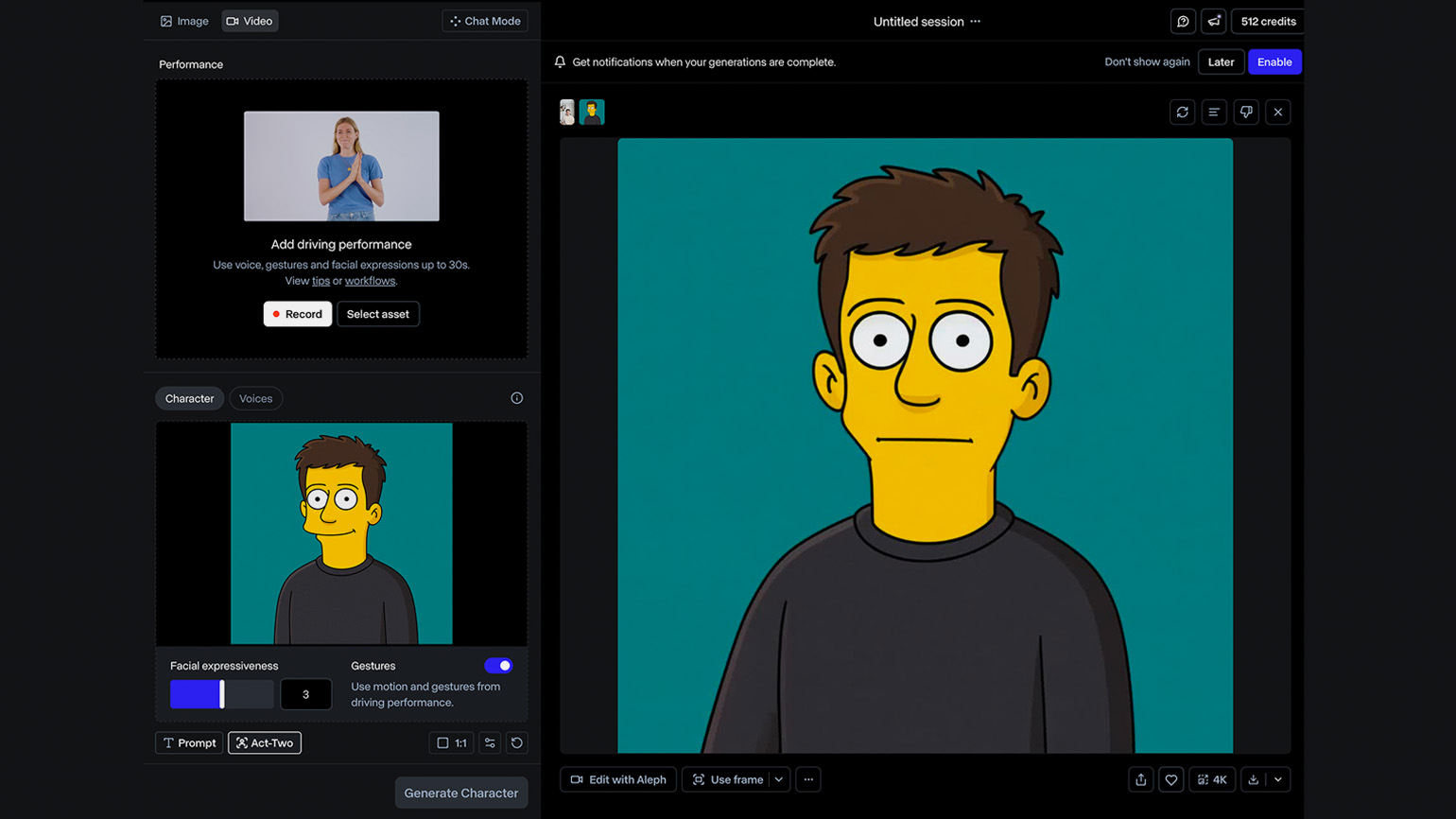The height and width of the screenshot is (819, 1456).
Task: Favorite with the heart icon
Action: [x=1171, y=780]
